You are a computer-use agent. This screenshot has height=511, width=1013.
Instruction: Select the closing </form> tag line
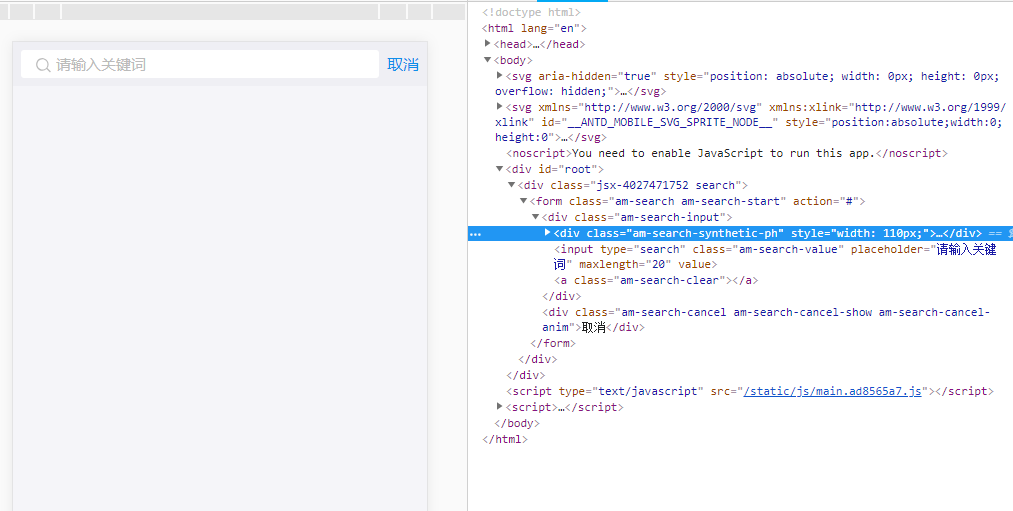pyautogui.click(x=553, y=343)
